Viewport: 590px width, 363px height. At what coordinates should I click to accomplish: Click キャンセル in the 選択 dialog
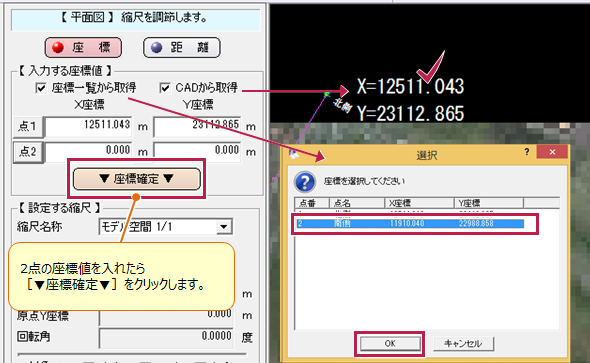point(463,343)
